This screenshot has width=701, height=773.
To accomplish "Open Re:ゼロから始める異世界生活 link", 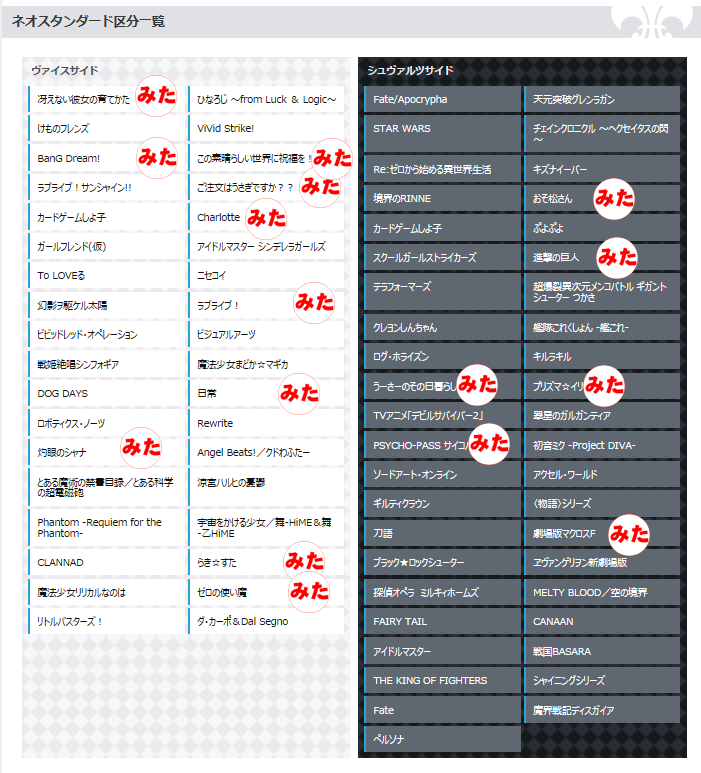I will (x=443, y=169).
